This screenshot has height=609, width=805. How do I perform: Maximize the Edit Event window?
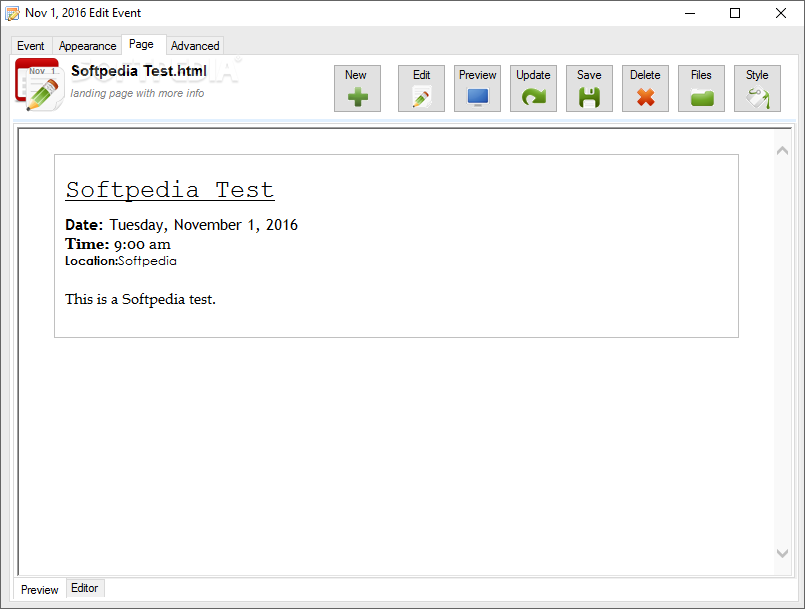click(735, 13)
